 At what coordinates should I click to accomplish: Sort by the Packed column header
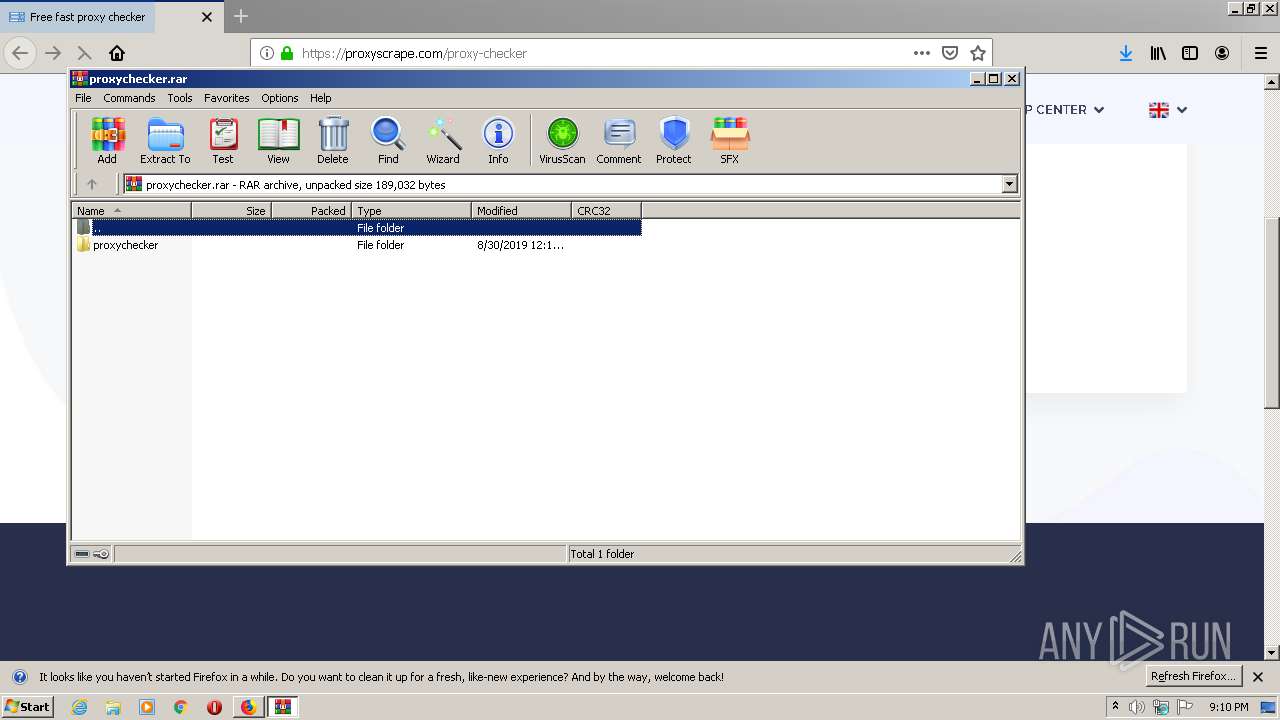coord(311,211)
